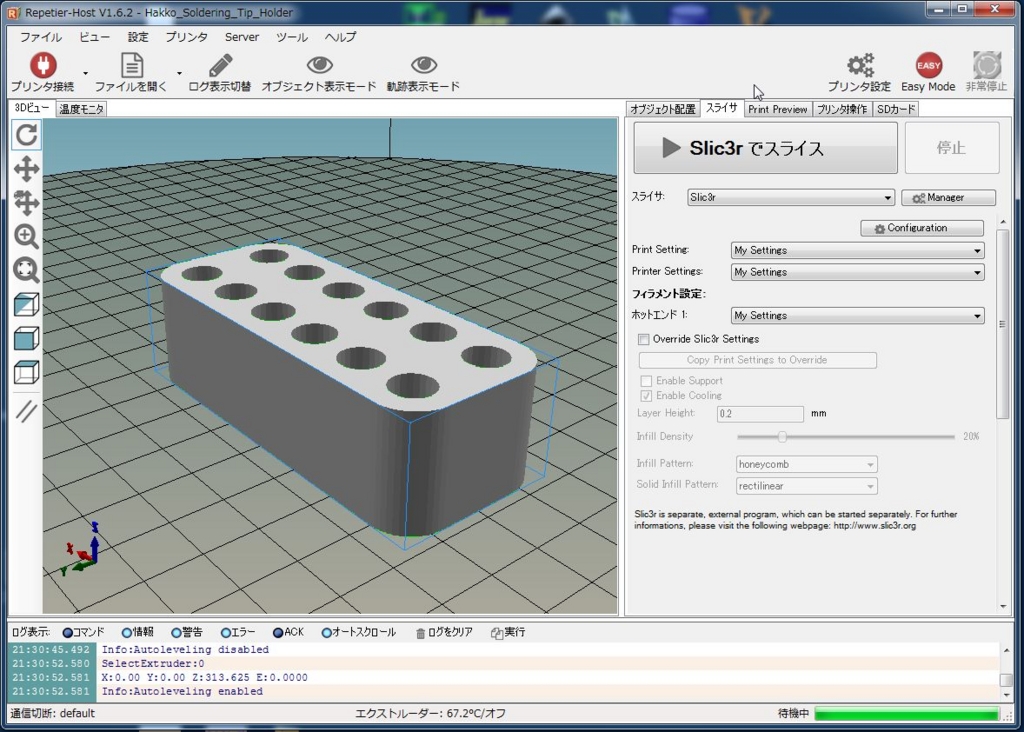Toggle parallel projection diagonal lines icon
1024x732 pixels.
point(26,411)
